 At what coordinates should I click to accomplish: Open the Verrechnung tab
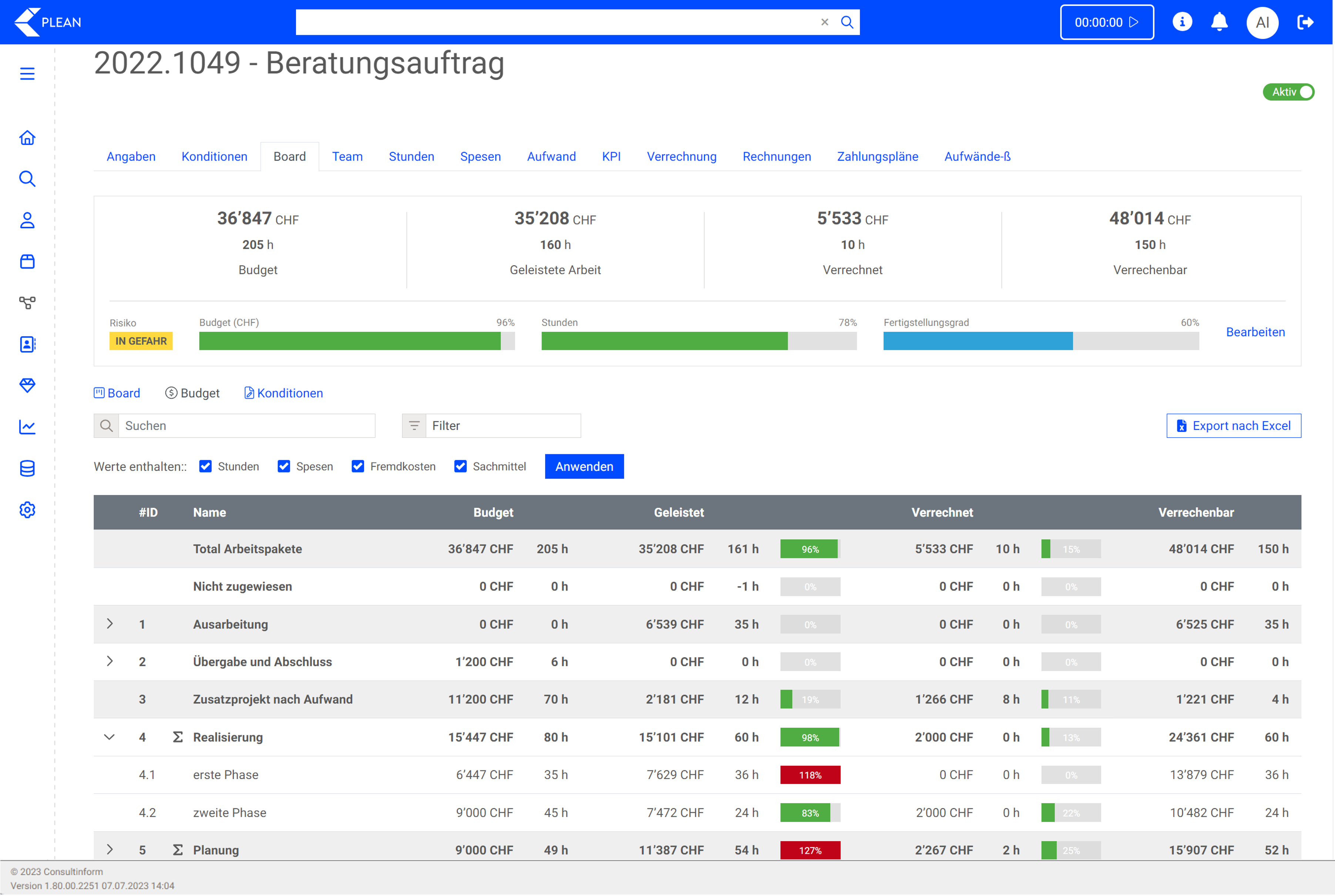[x=681, y=156]
